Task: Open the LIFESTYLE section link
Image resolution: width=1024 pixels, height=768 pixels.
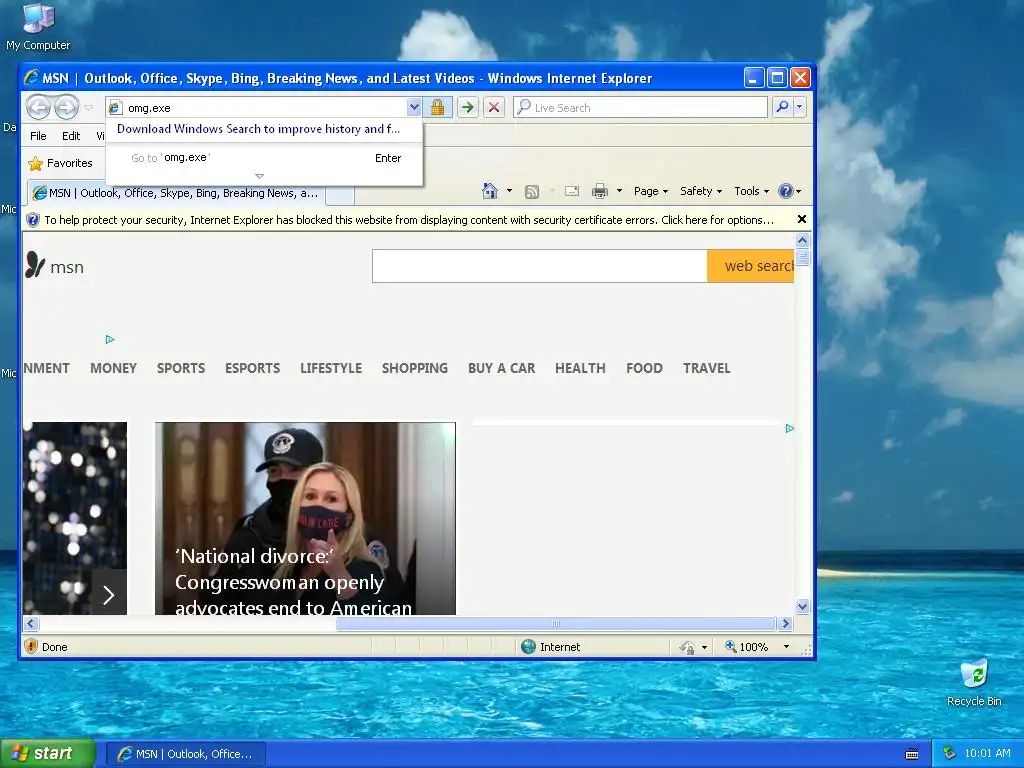Action: coord(331,368)
